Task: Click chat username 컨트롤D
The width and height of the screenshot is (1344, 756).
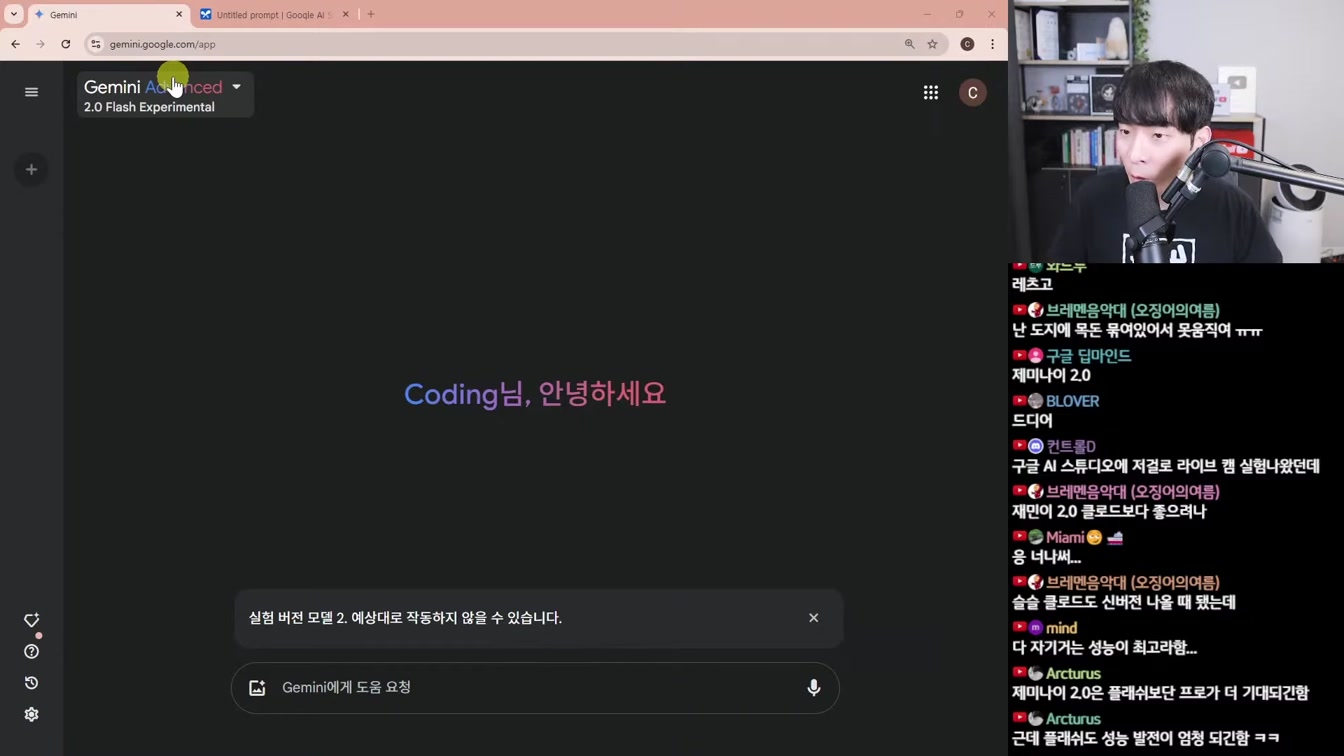Action: [1071, 446]
